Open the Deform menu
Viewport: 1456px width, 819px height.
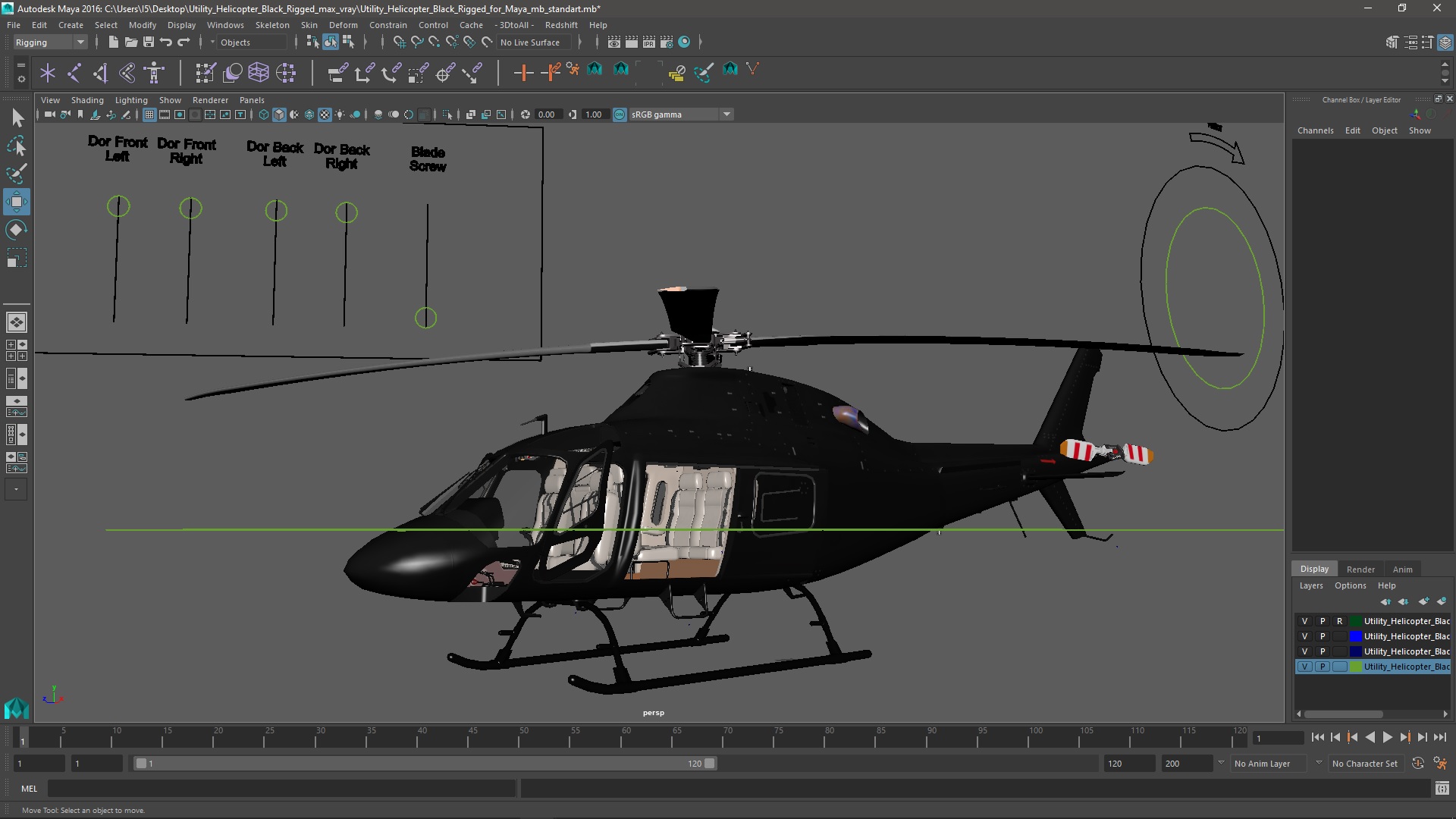[x=343, y=25]
